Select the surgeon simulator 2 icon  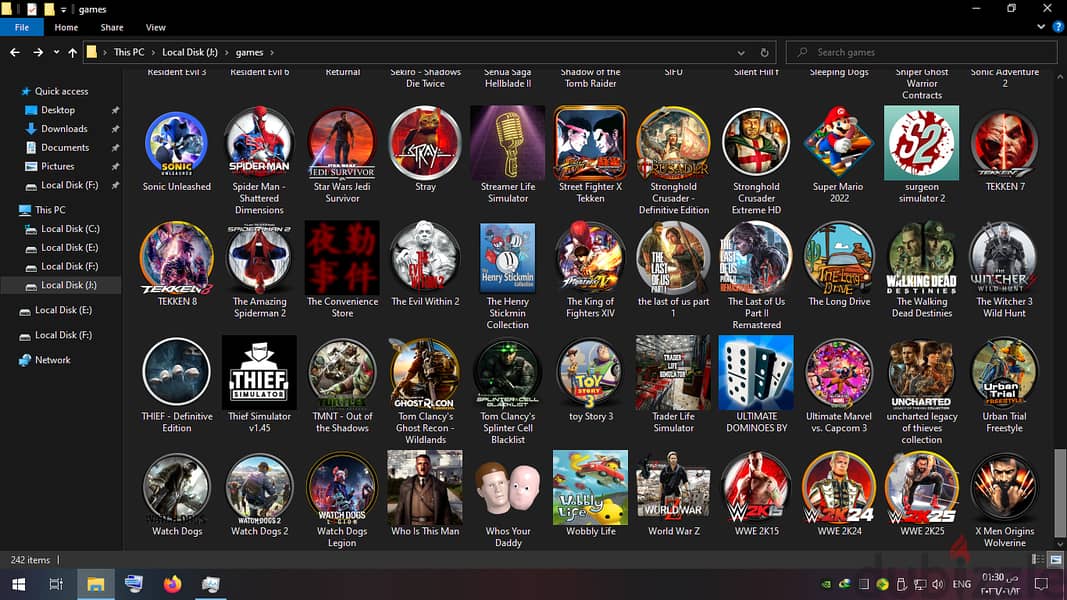[921, 143]
